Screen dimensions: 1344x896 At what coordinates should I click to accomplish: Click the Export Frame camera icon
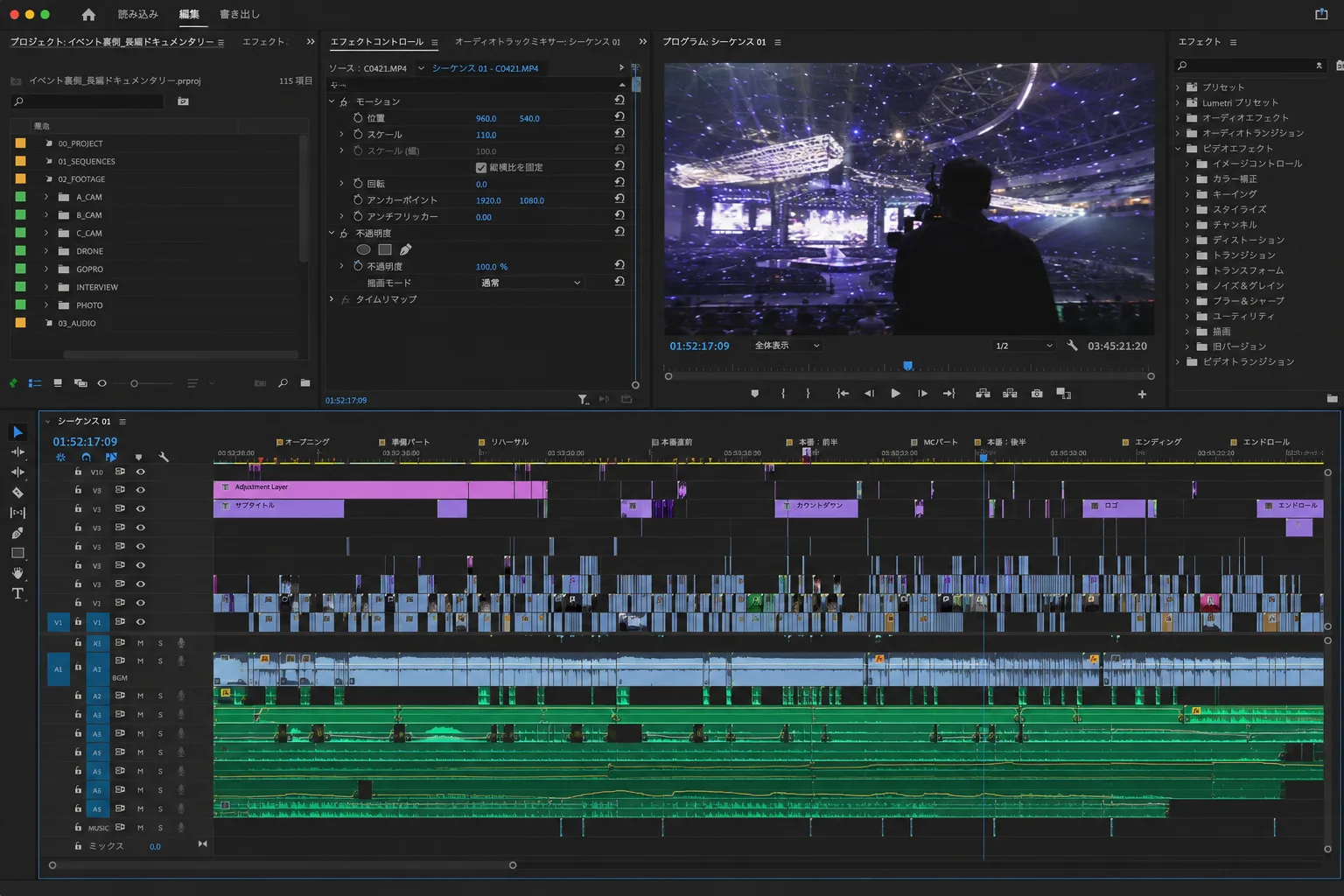coord(1037,394)
